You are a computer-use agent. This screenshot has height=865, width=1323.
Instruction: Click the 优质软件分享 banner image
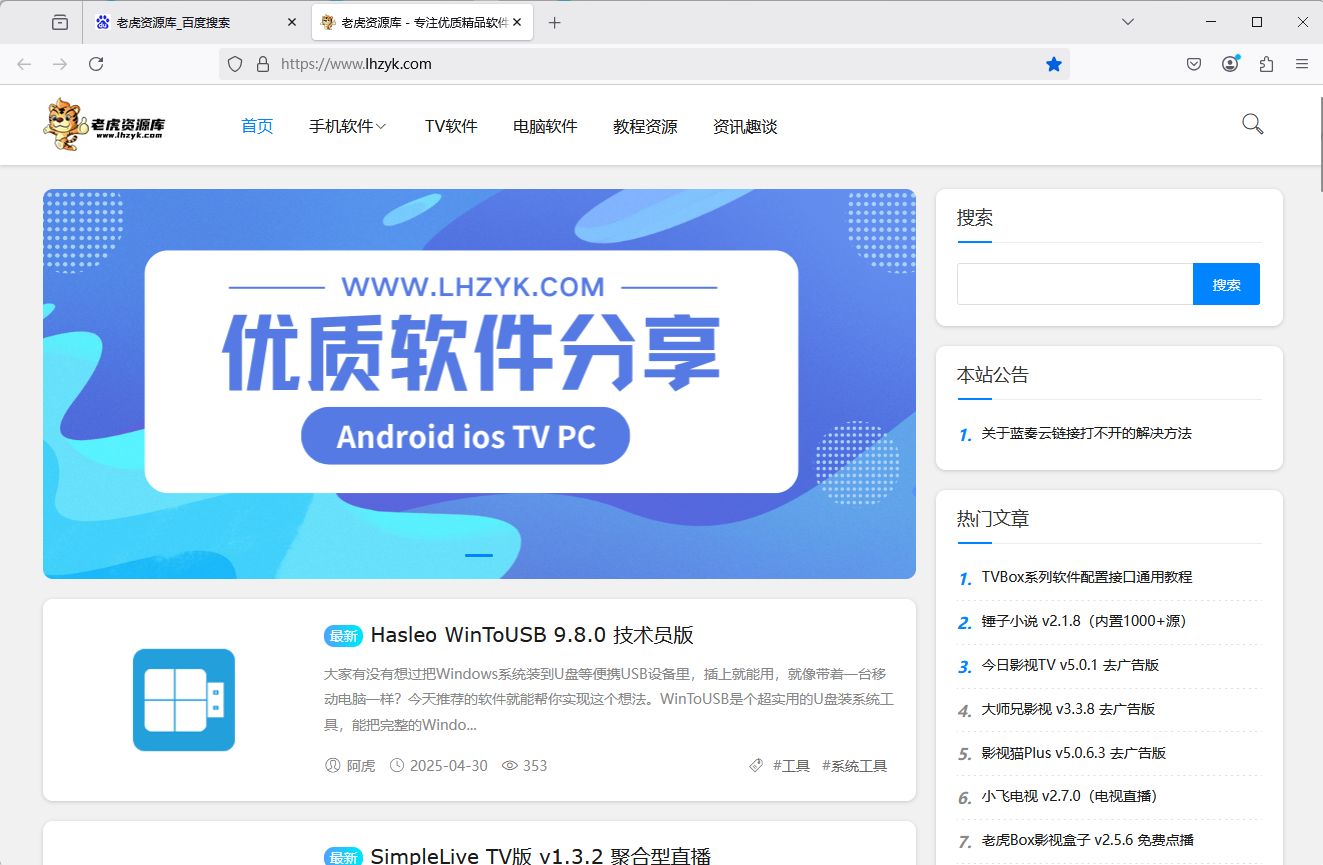479,384
